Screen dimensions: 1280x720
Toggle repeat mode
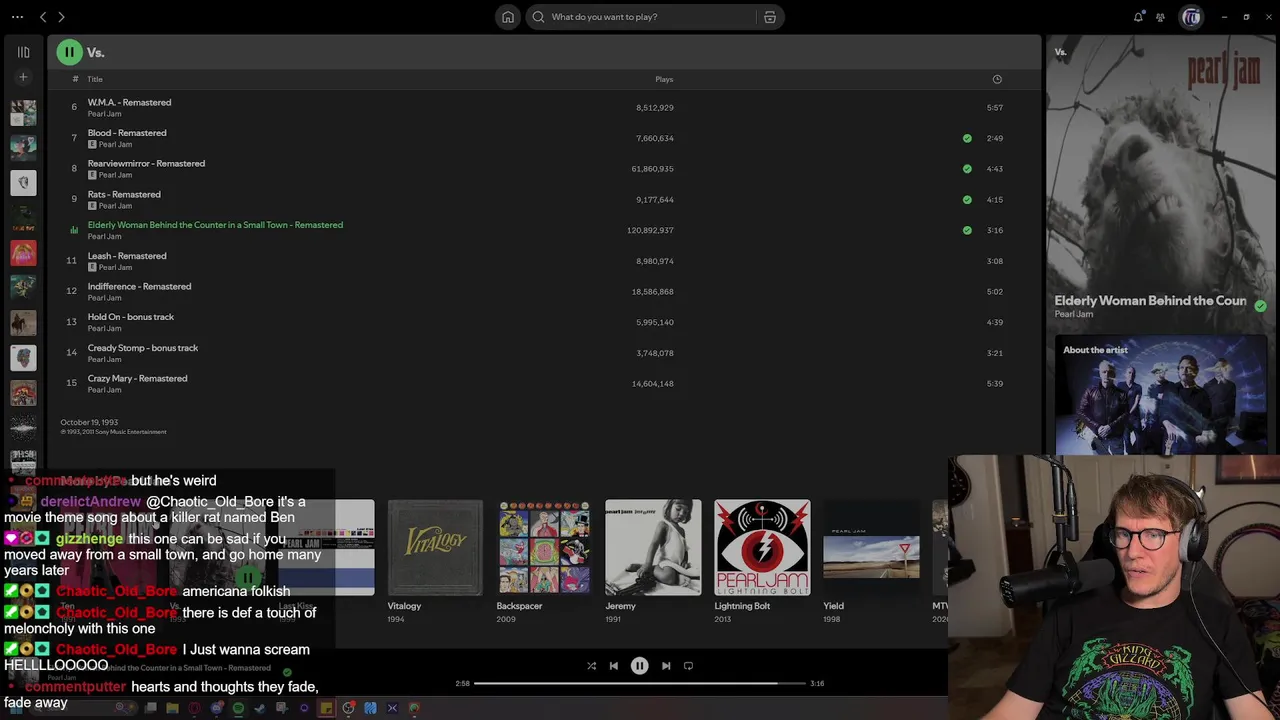[x=688, y=666]
